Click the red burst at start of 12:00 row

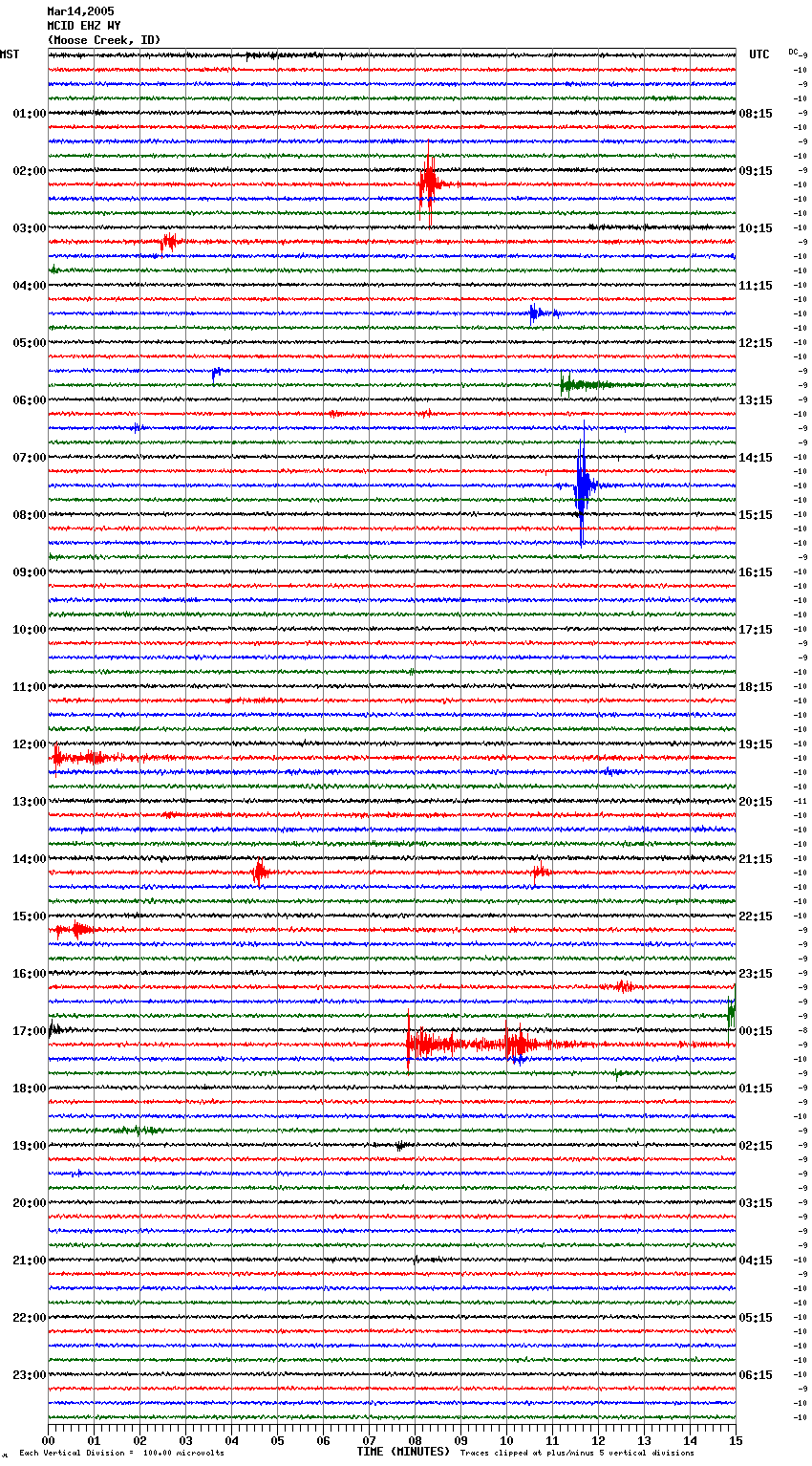point(81,758)
